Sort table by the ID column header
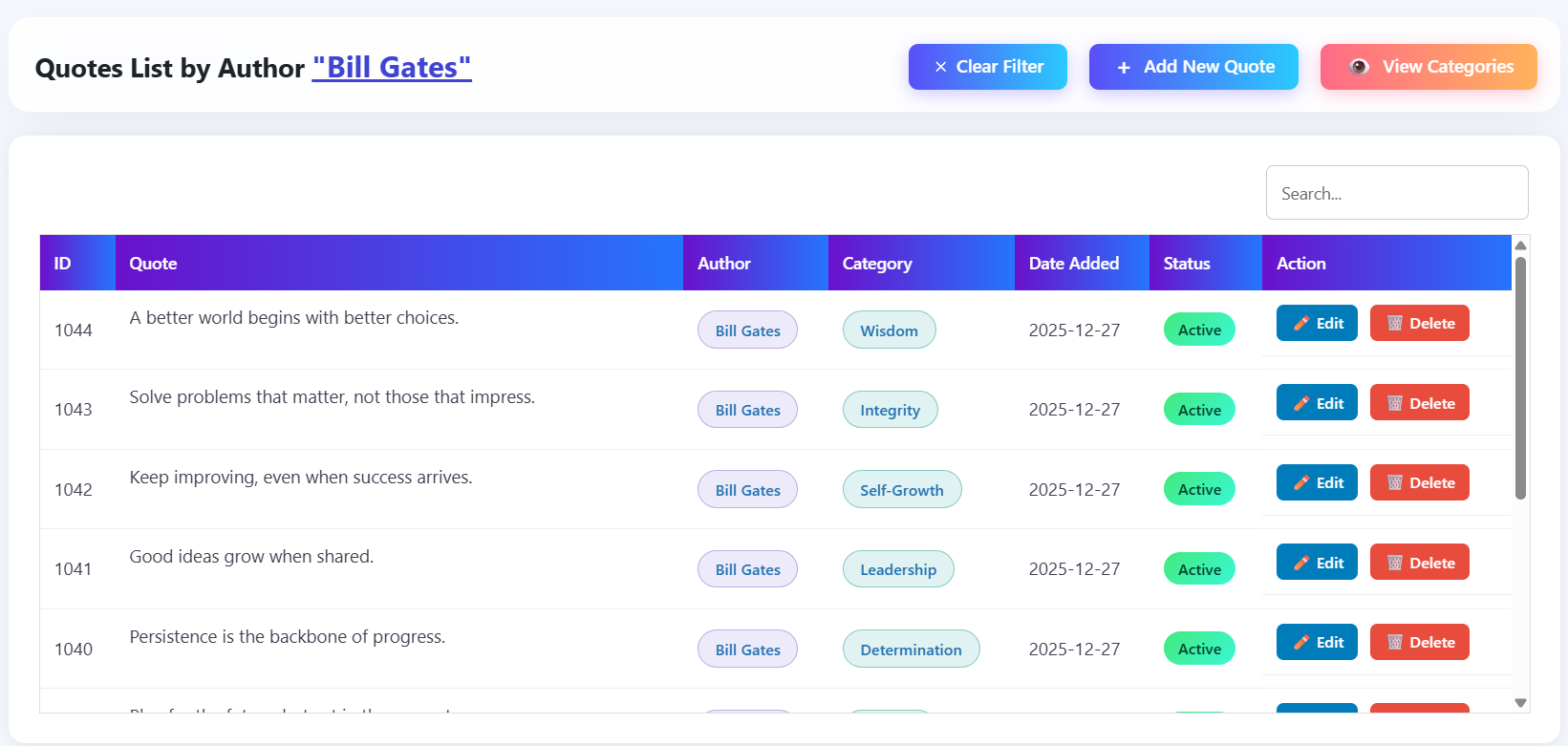The width and height of the screenshot is (1568, 746). pyautogui.click(x=63, y=264)
